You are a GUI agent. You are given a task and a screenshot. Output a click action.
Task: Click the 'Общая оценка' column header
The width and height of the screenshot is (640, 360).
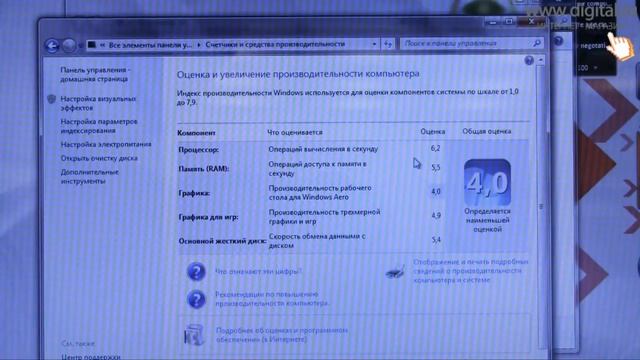(x=487, y=131)
